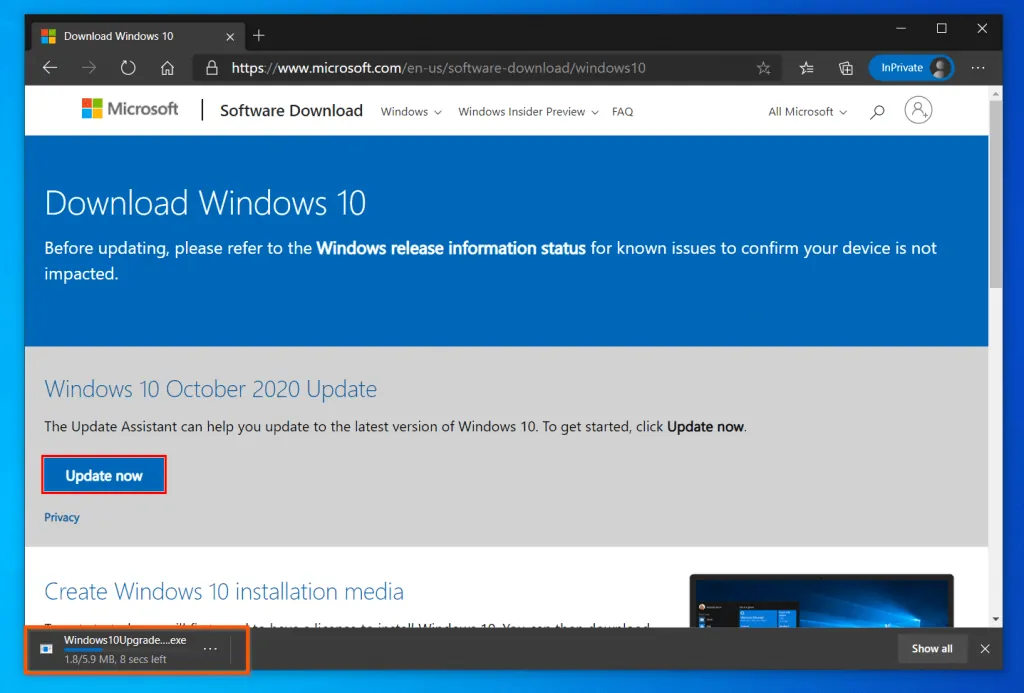The height and width of the screenshot is (693, 1024).
Task: View site info via the lock icon
Action: pyautogui.click(x=212, y=67)
